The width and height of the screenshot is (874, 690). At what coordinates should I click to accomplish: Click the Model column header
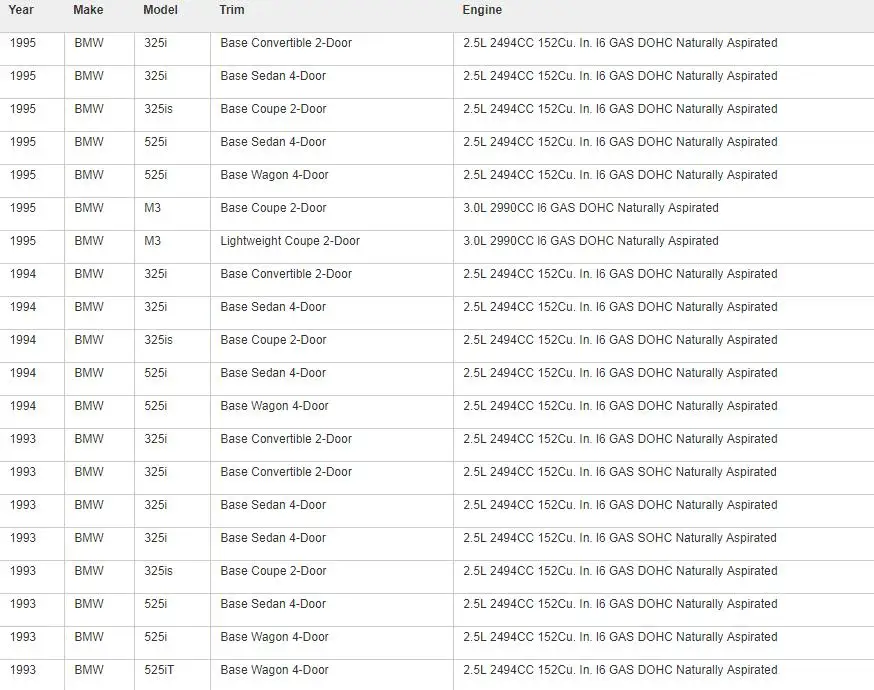pos(161,10)
